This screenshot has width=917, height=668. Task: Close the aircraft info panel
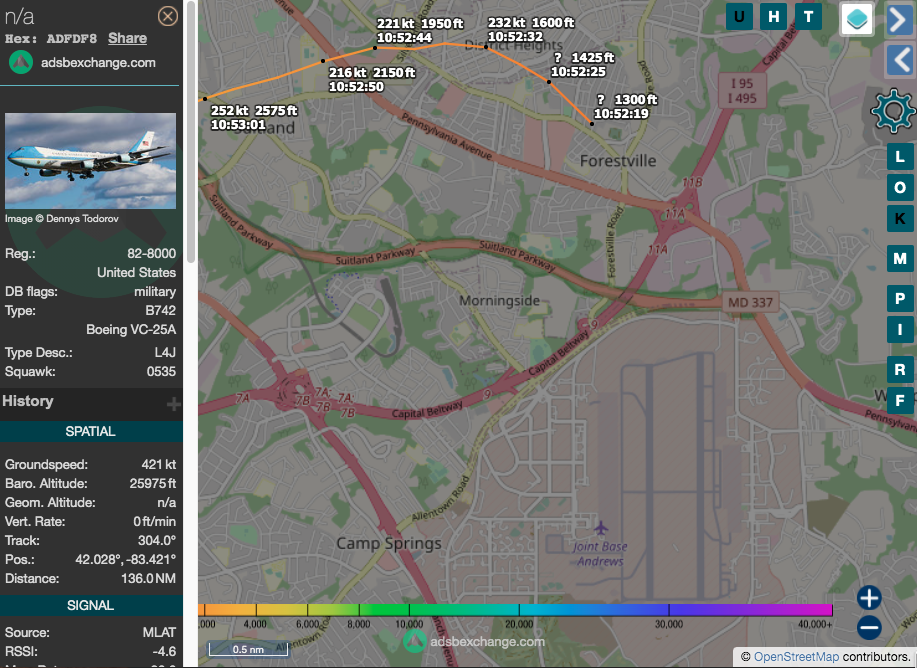(x=168, y=16)
